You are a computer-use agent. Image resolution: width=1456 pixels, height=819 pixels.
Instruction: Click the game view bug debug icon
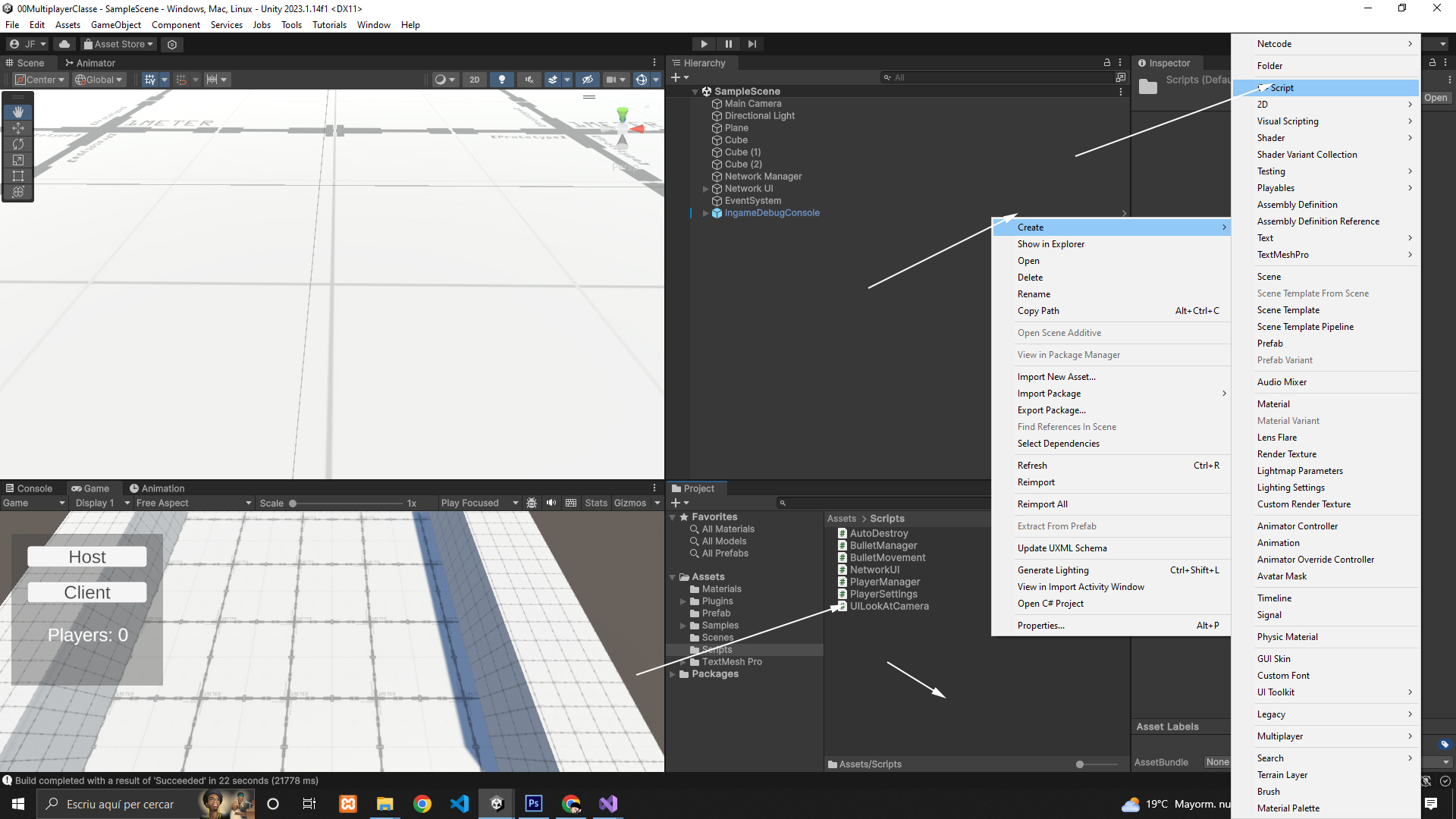click(x=532, y=503)
